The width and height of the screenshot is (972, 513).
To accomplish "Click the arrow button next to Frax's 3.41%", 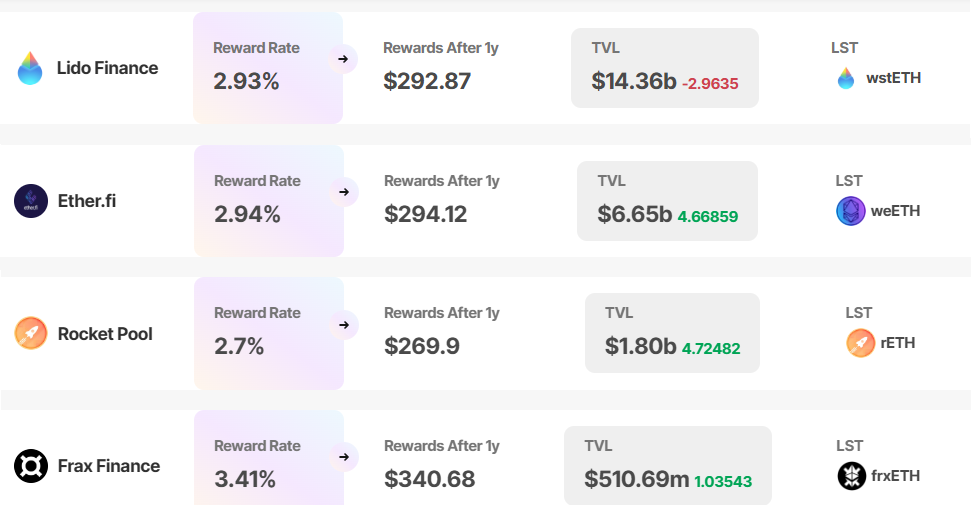I will click(344, 457).
